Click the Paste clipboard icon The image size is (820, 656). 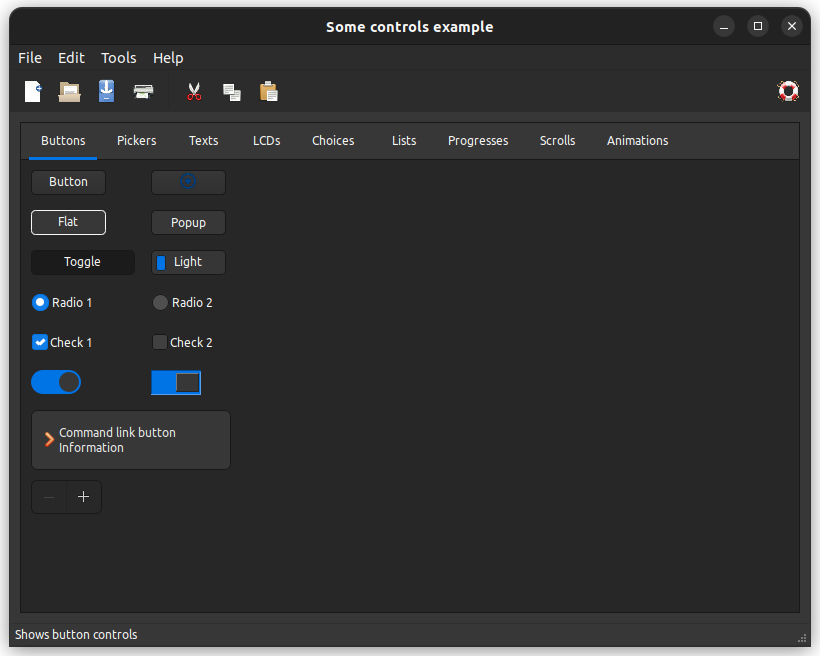(x=268, y=92)
